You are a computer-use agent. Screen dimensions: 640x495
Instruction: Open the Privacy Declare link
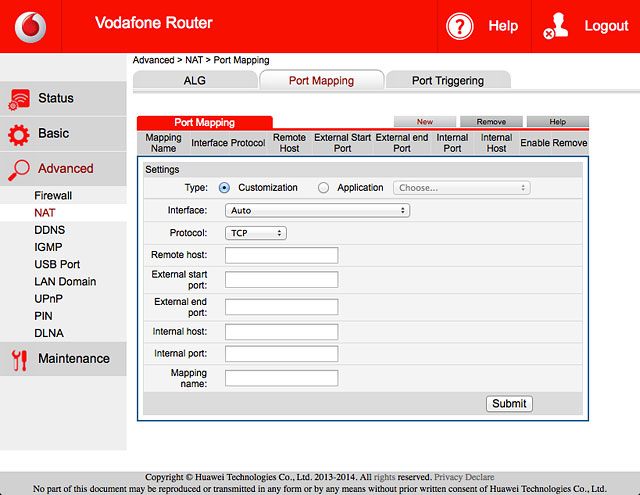(464, 477)
